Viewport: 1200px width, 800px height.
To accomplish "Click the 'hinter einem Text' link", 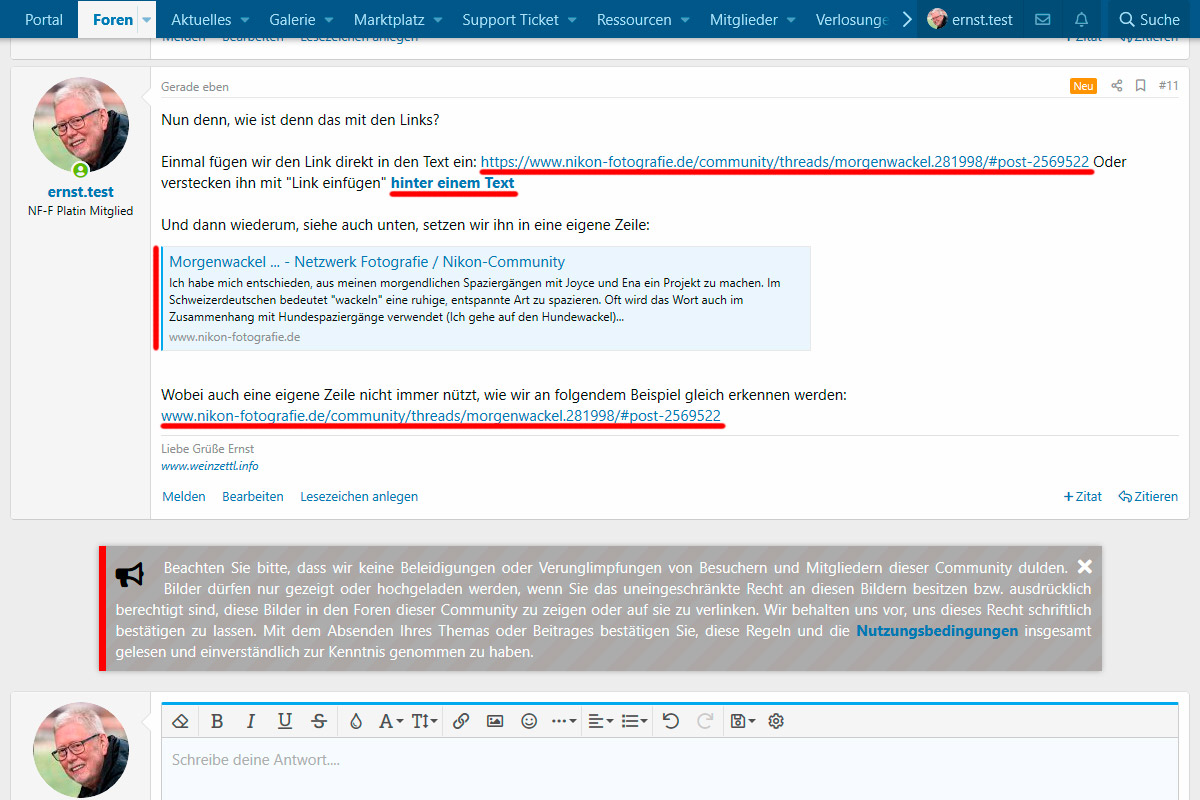I will [x=453, y=183].
